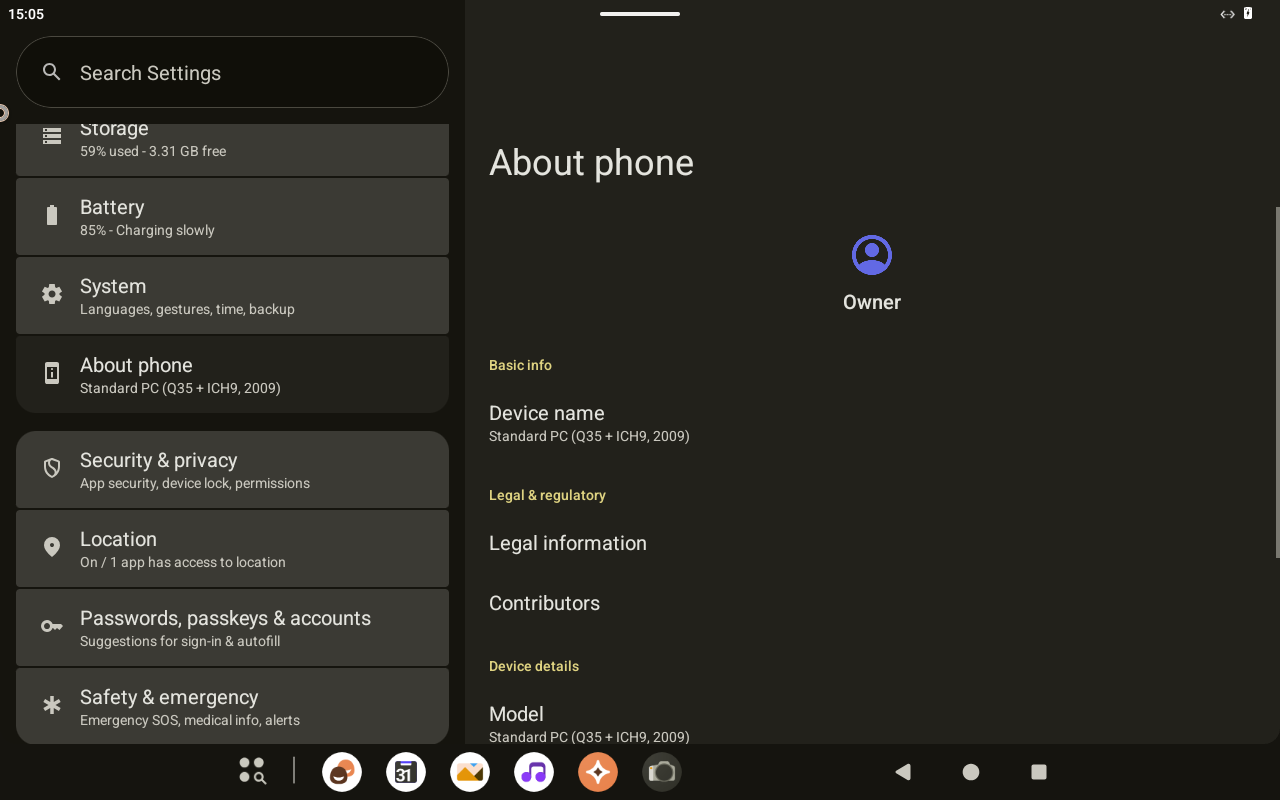Open Location settings
This screenshot has width=1280, height=800.
click(x=232, y=549)
